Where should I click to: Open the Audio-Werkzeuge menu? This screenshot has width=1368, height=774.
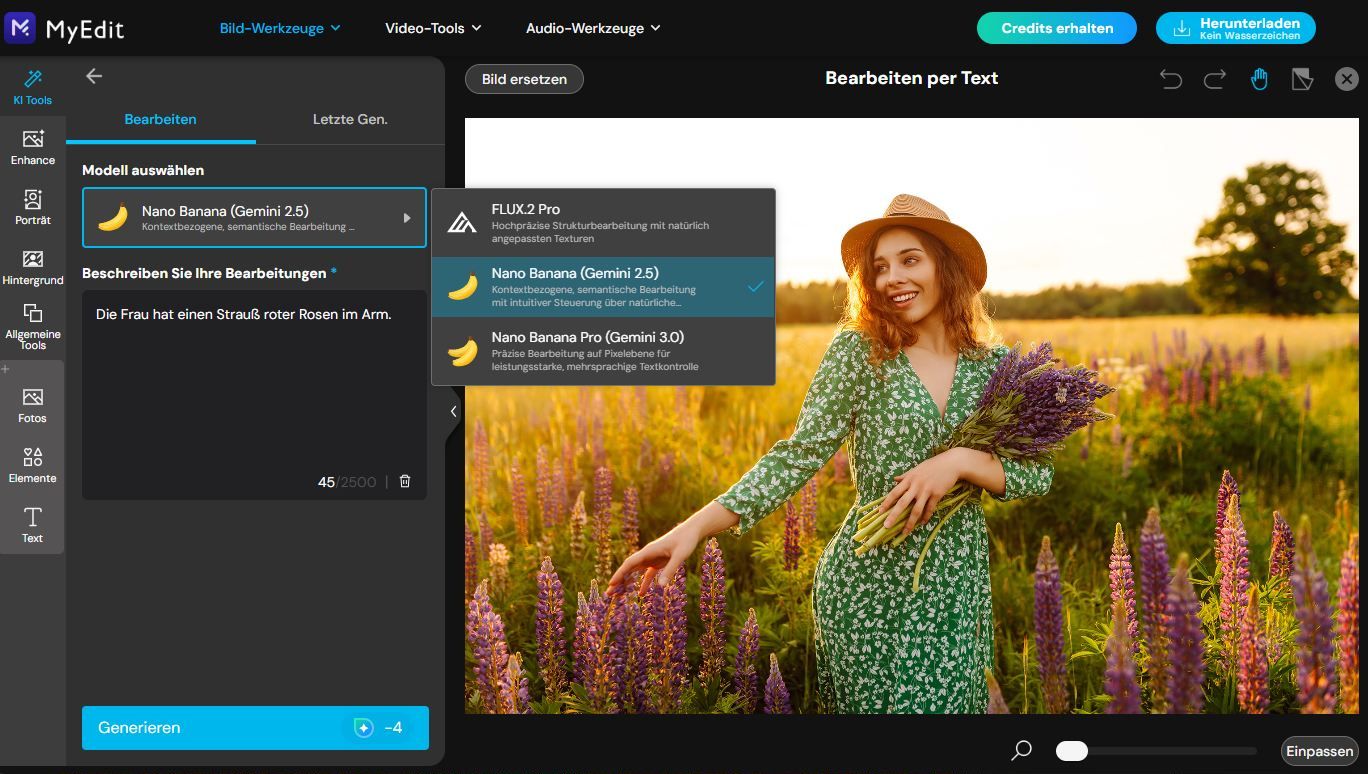point(593,28)
